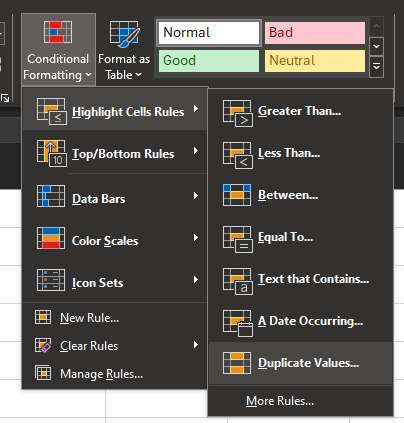Expand the Clear Rules submenu arrow

click(196, 344)
